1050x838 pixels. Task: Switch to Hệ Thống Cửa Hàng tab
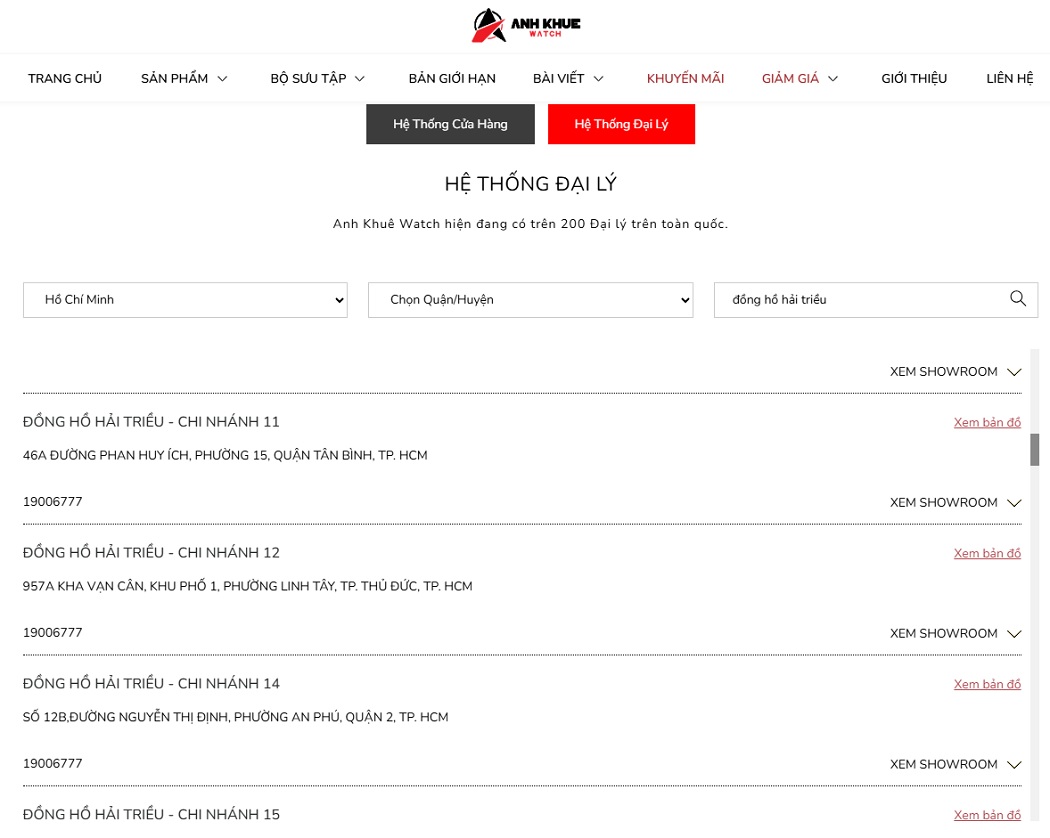point(450,124)
